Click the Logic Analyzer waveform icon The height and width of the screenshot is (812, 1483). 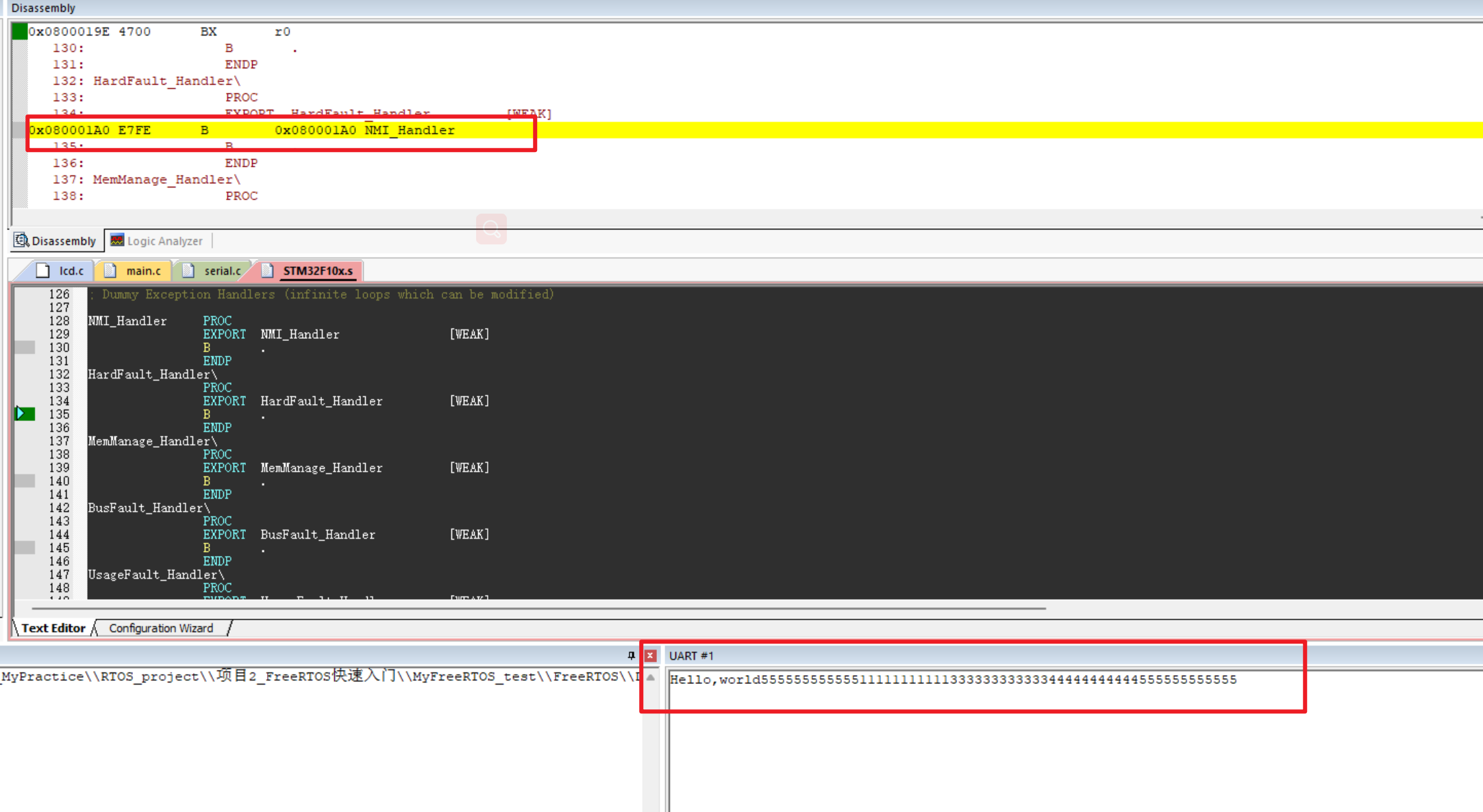coord(117,240)
